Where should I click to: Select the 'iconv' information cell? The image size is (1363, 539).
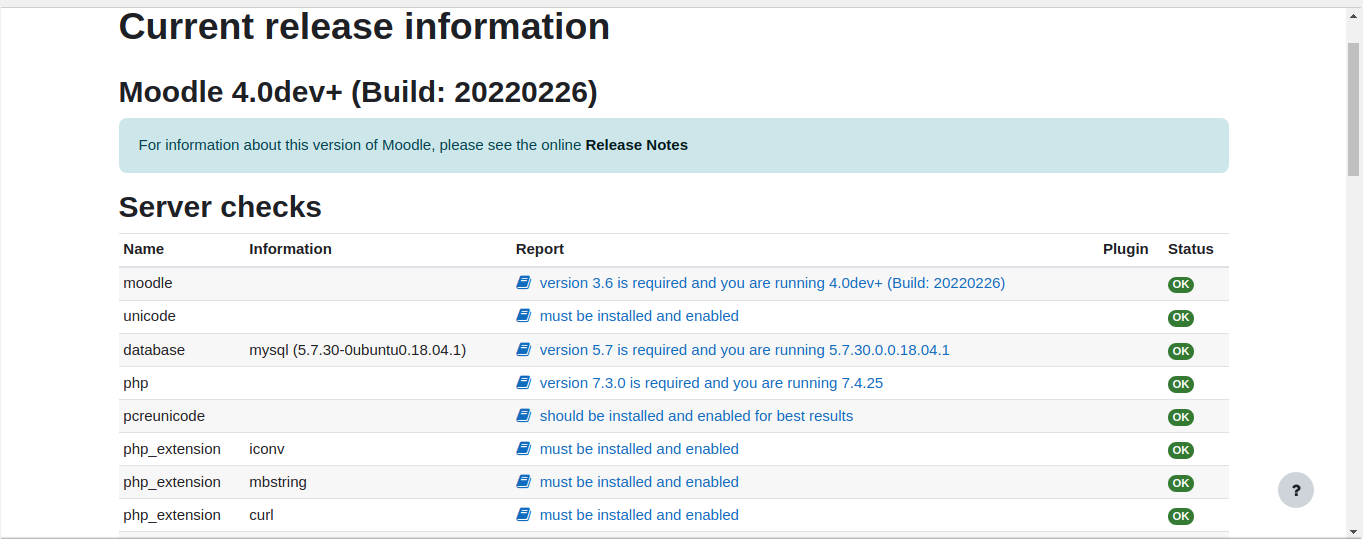tap(267, 449)
